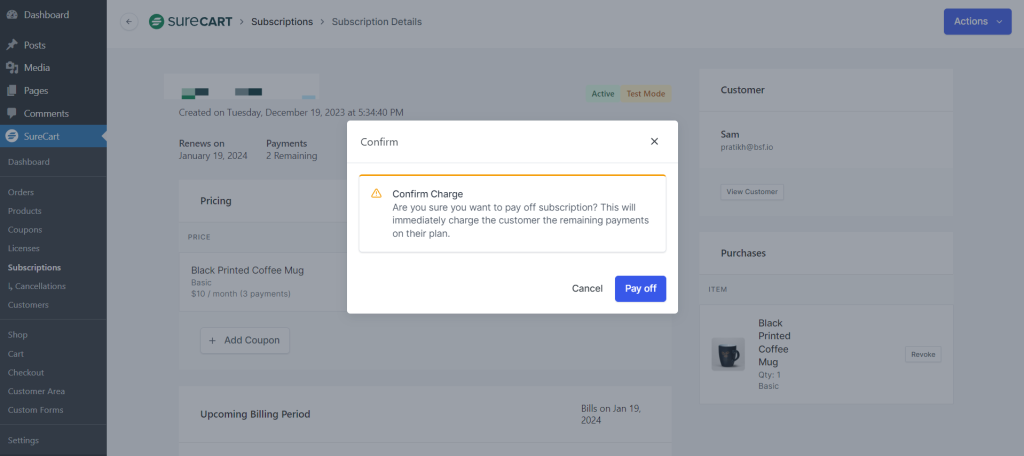Click the Comments bubble icon
The width and height of the screenshot is (1024, 456).
tap(12, 114)
